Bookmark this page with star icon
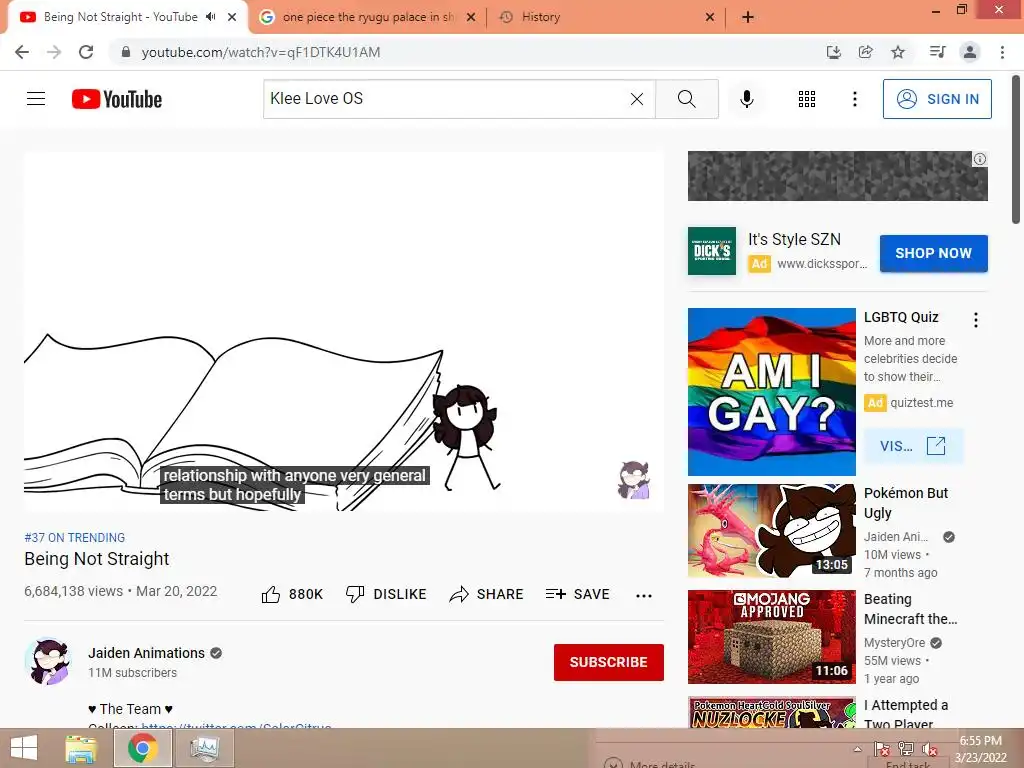1024x768 pixels. (898, 52)
